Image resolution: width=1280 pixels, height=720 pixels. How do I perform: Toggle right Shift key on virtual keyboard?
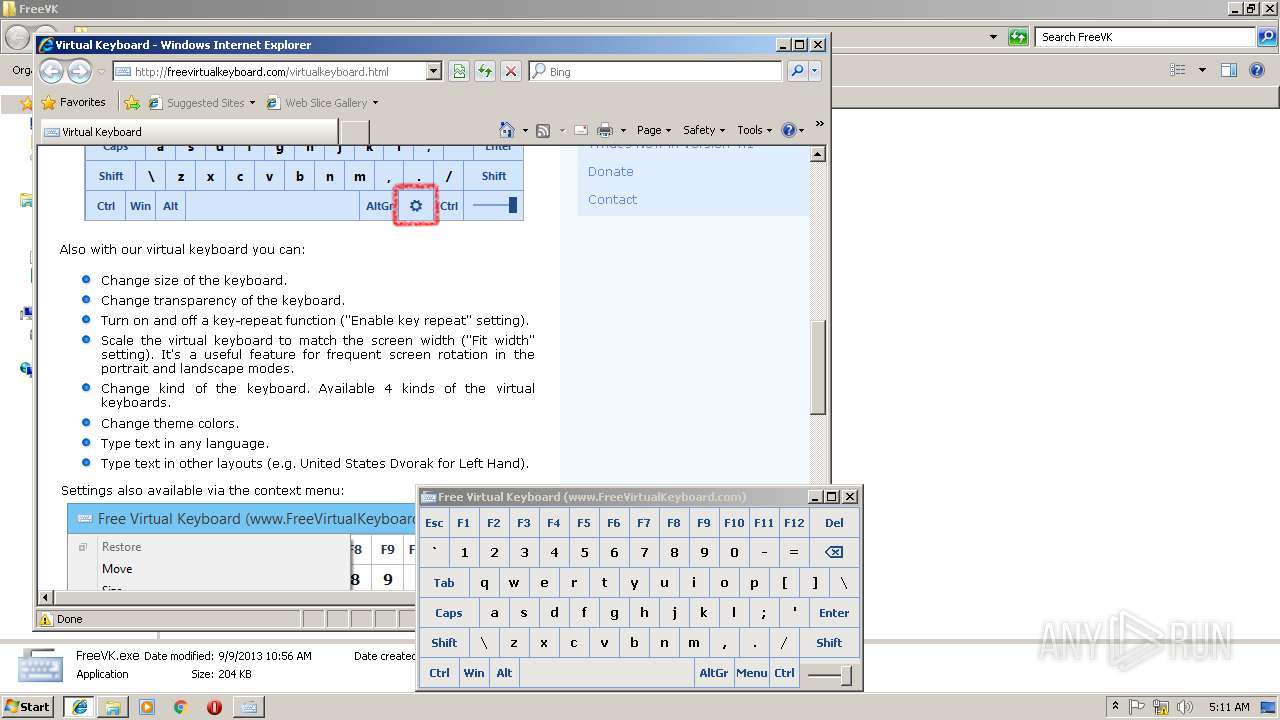click(829, 643)
